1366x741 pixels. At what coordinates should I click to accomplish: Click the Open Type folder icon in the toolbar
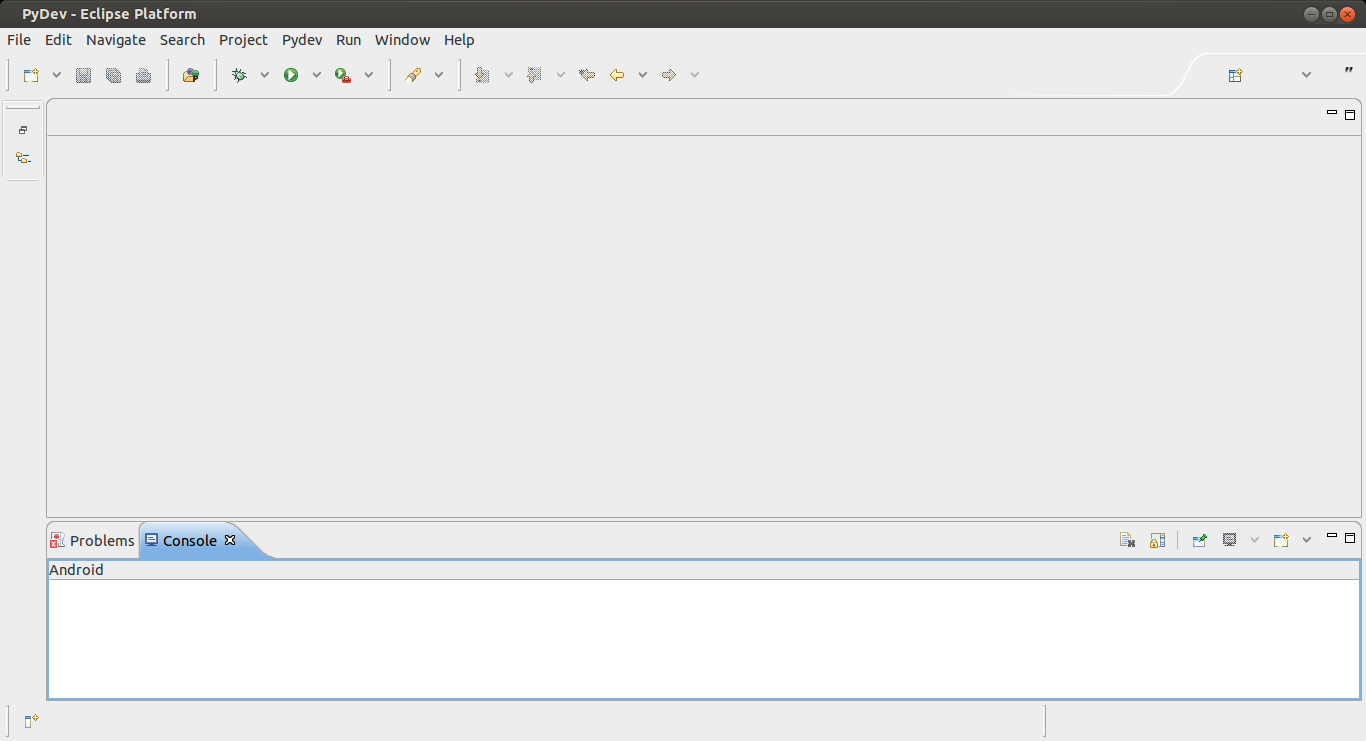coord(191,75)
